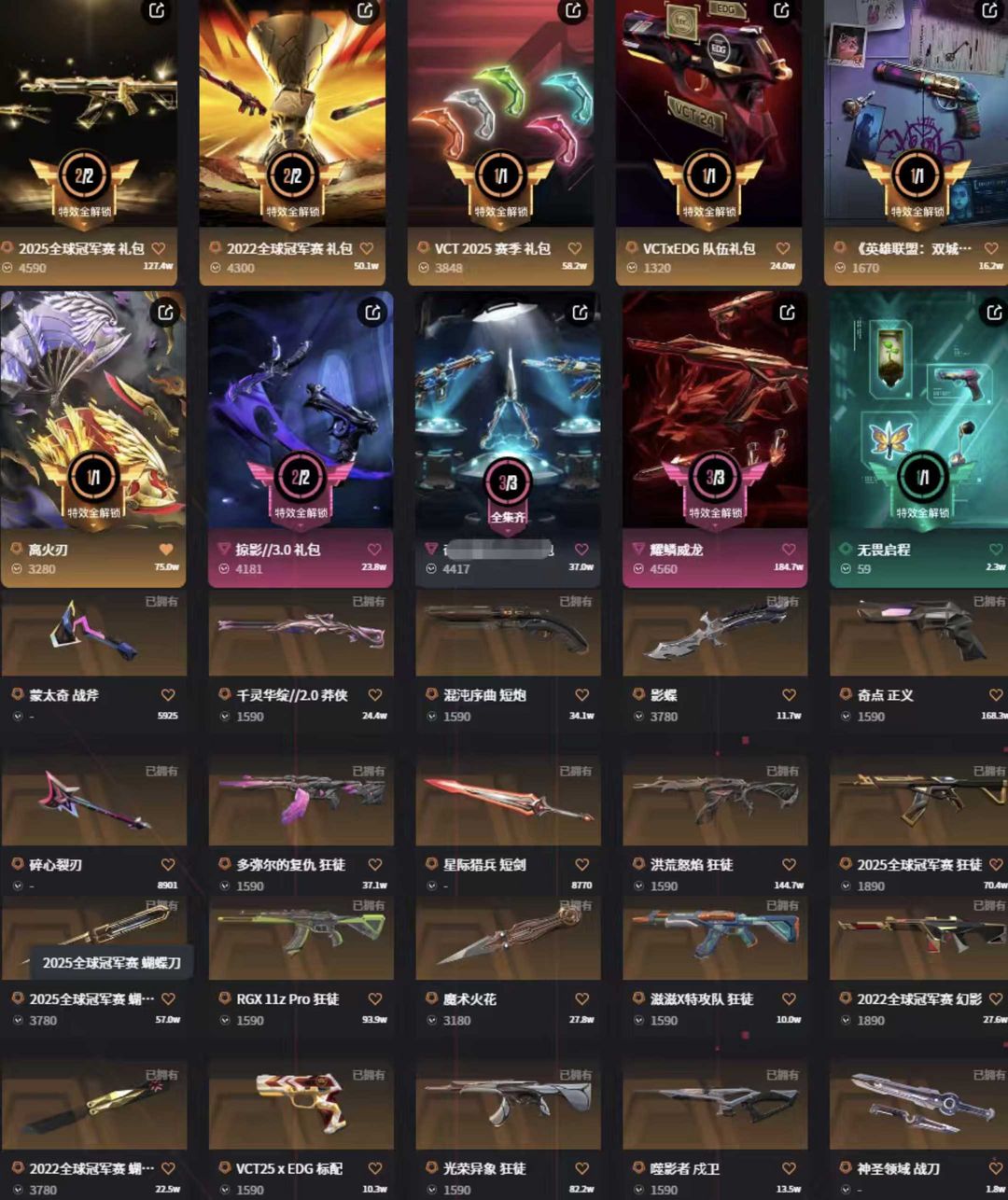Expand price chevron next to 3780 under 影蝶

[638, 717]
